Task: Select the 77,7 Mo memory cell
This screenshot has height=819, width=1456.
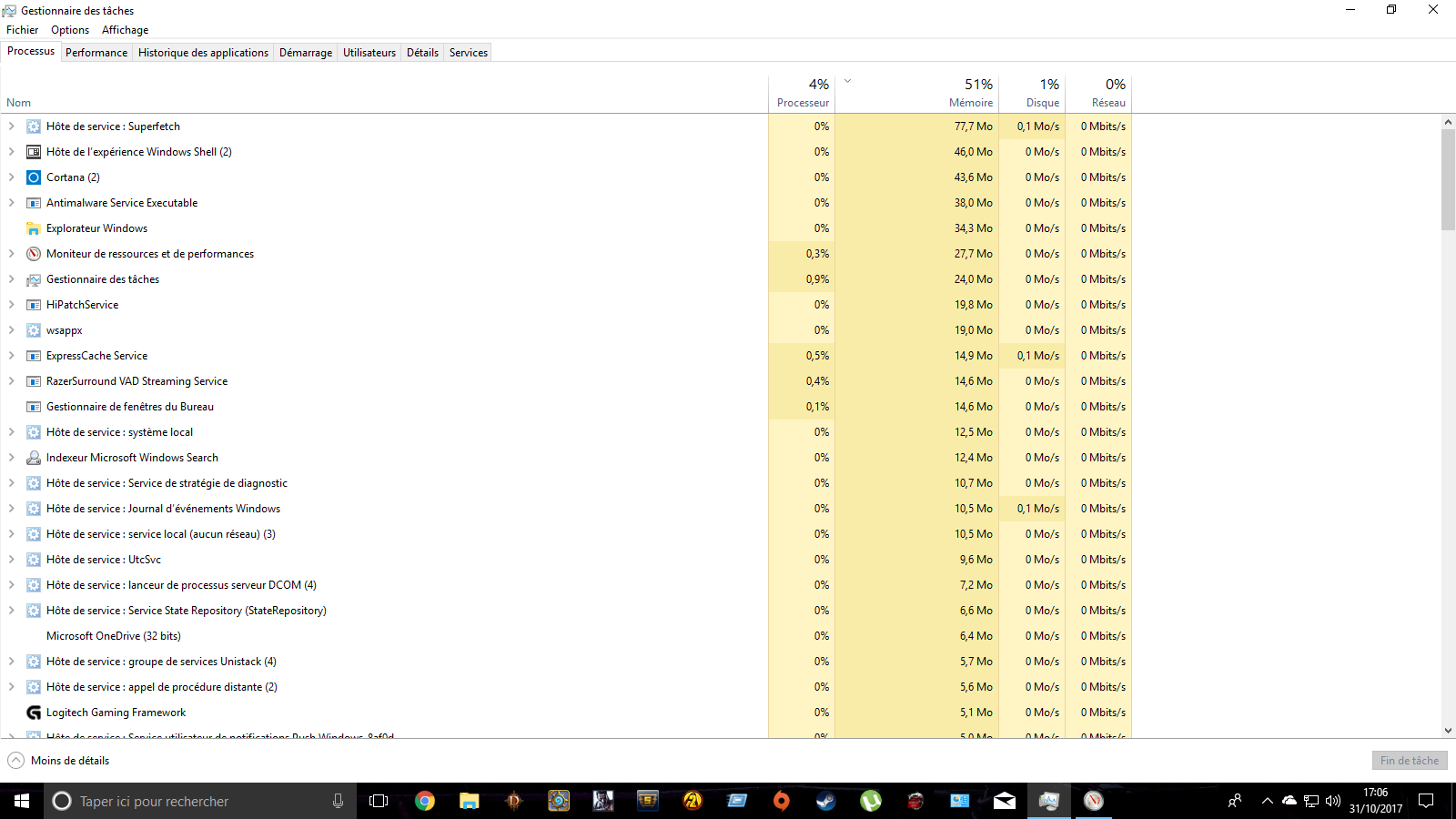Action: [x=917, y=126]
